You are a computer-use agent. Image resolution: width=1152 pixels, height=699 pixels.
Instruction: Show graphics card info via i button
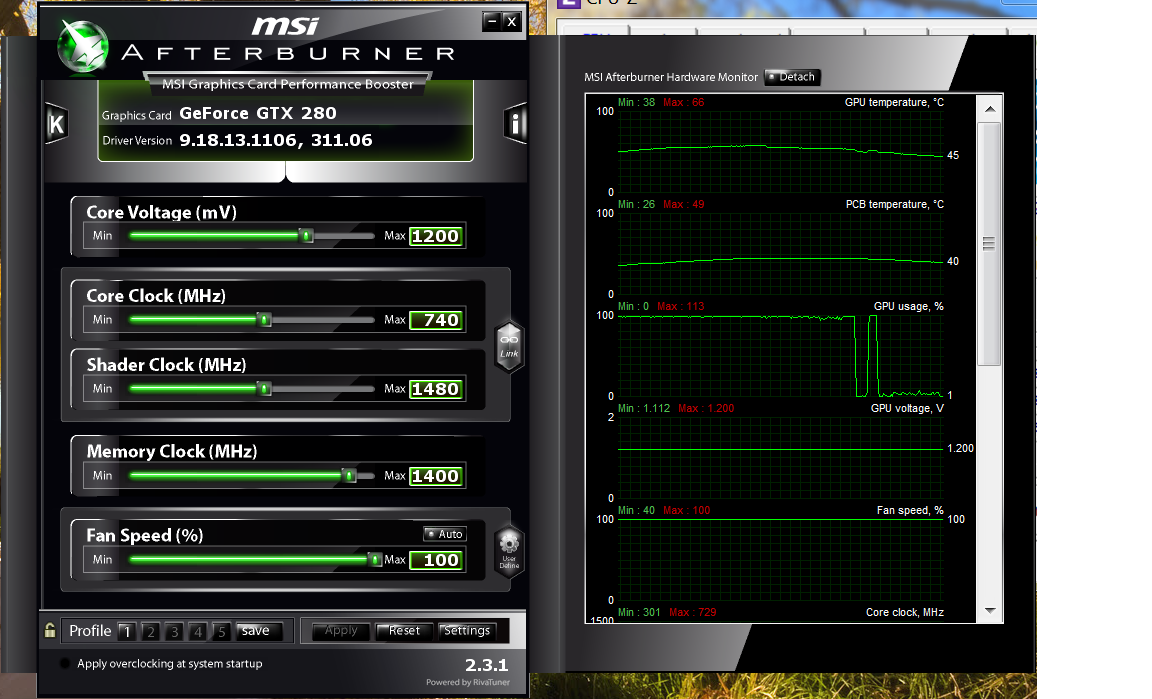[x=515, y=123]
